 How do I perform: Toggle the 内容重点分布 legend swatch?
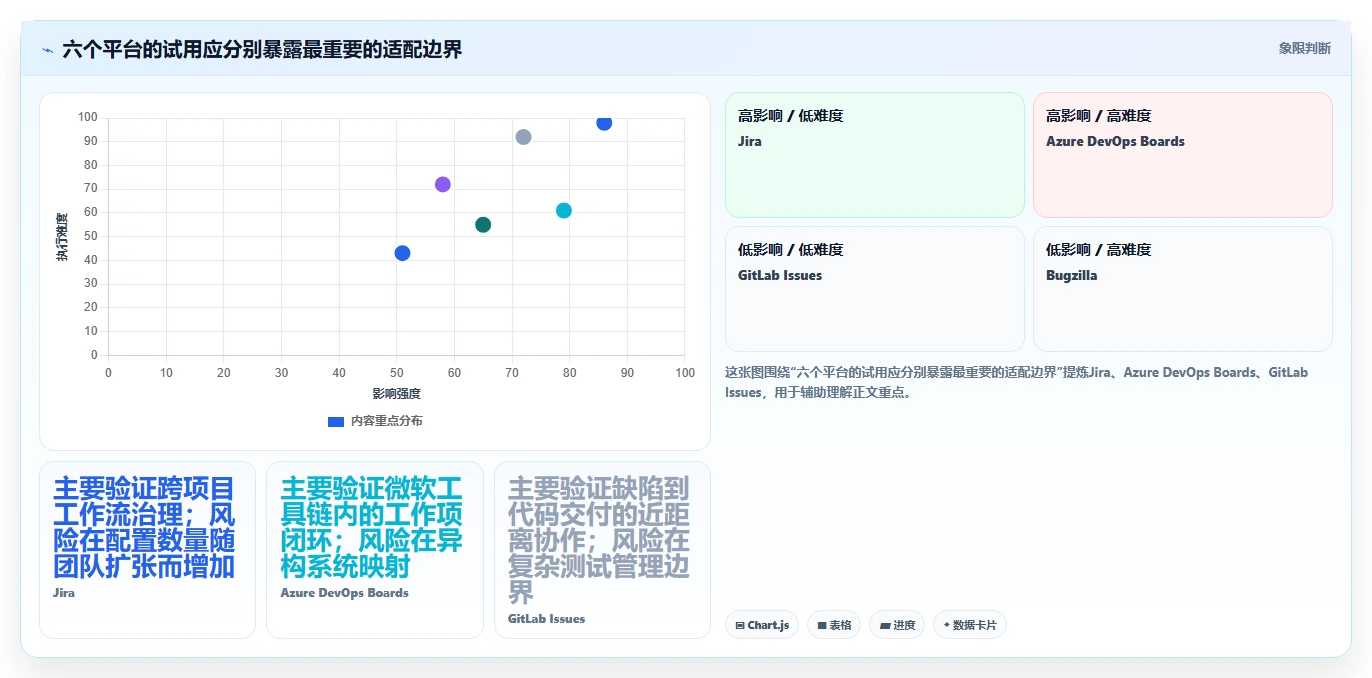click(x=336, y=421)
